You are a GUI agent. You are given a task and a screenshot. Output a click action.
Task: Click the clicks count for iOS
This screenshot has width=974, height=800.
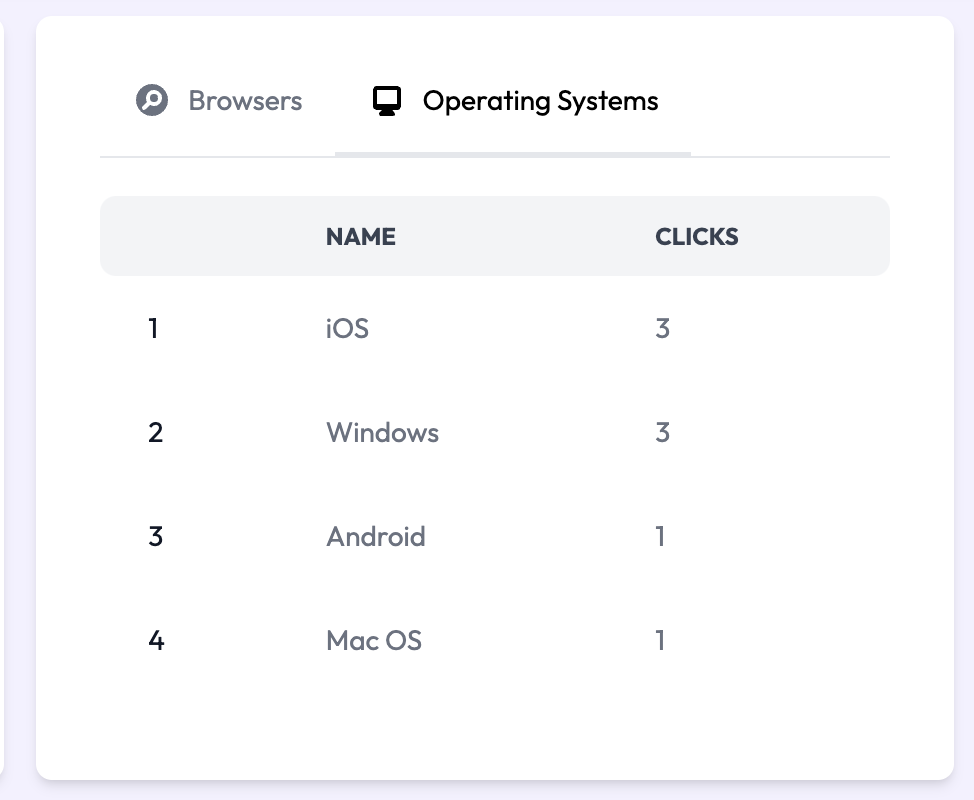click(662, 328)
